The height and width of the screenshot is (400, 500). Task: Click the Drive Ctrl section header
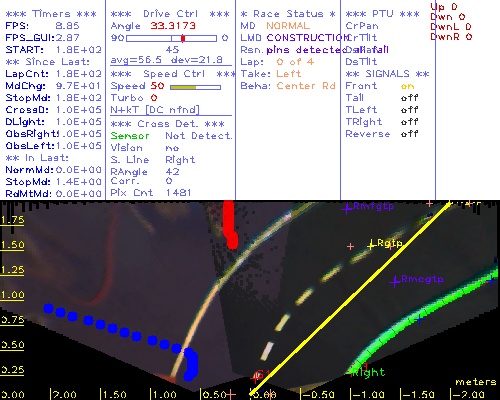170,14
